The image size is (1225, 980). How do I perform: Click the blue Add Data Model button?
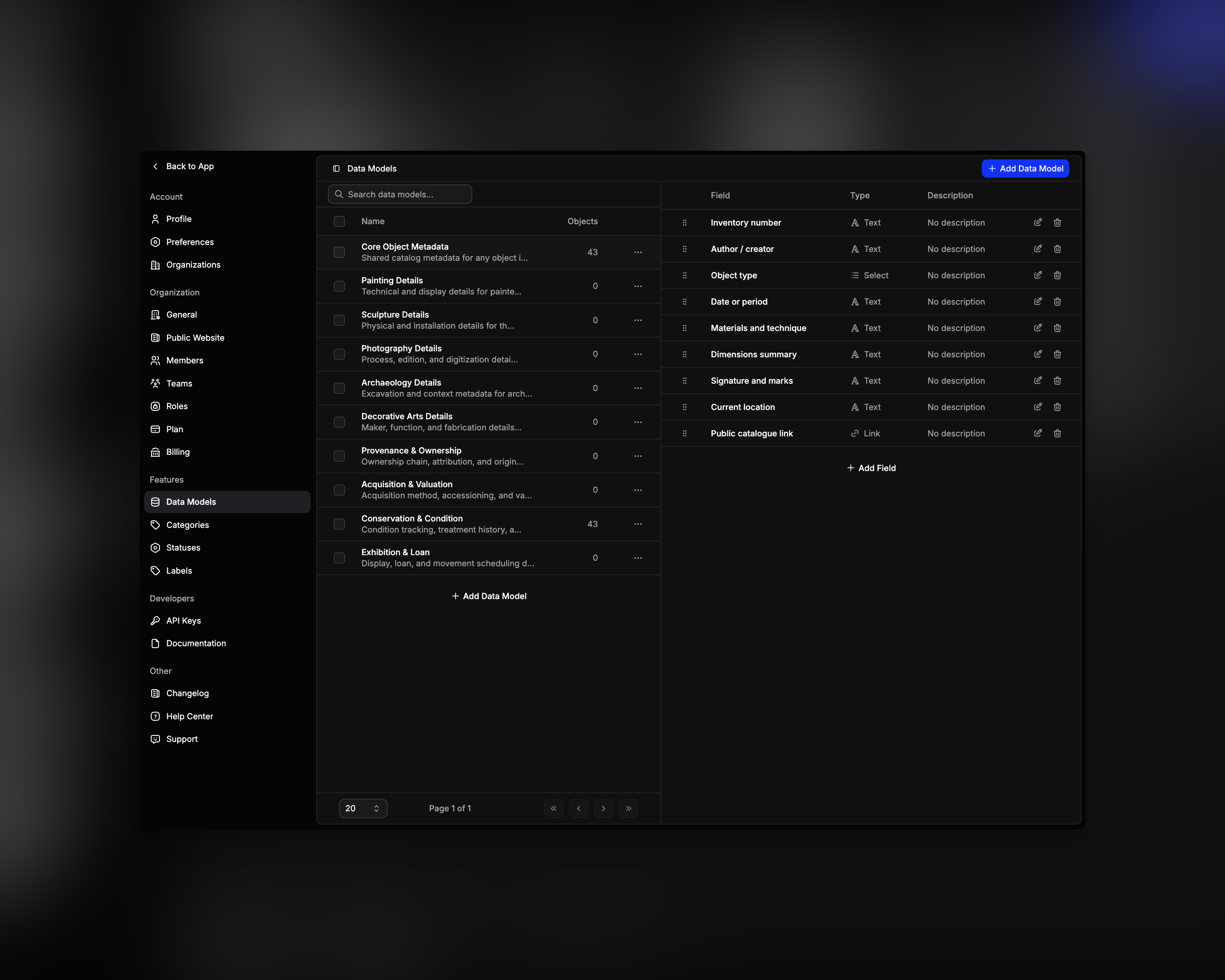coord(1025,168)
